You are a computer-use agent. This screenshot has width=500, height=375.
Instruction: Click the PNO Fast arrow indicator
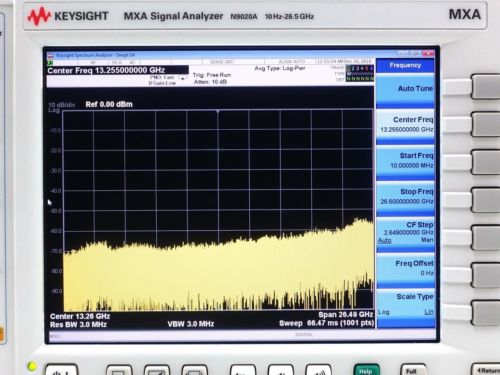(182, 78)
